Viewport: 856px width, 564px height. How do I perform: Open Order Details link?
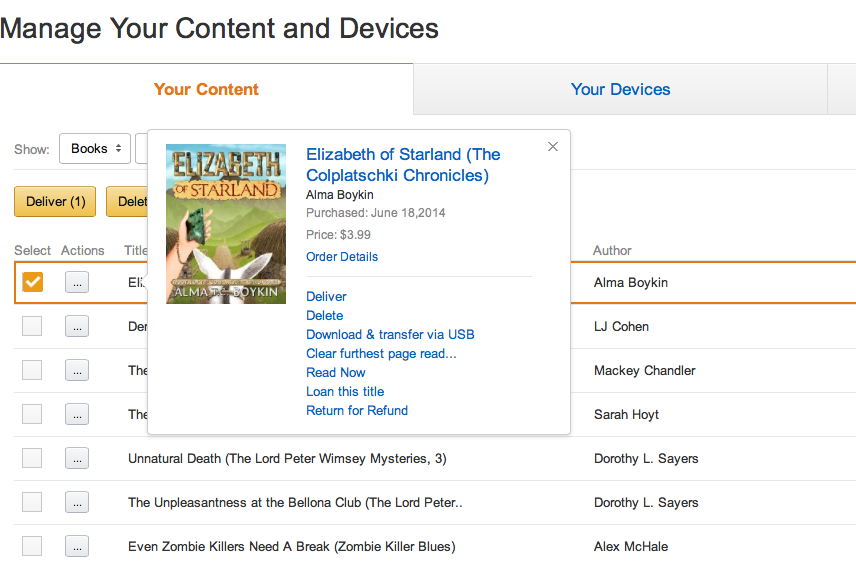(342, 257)
